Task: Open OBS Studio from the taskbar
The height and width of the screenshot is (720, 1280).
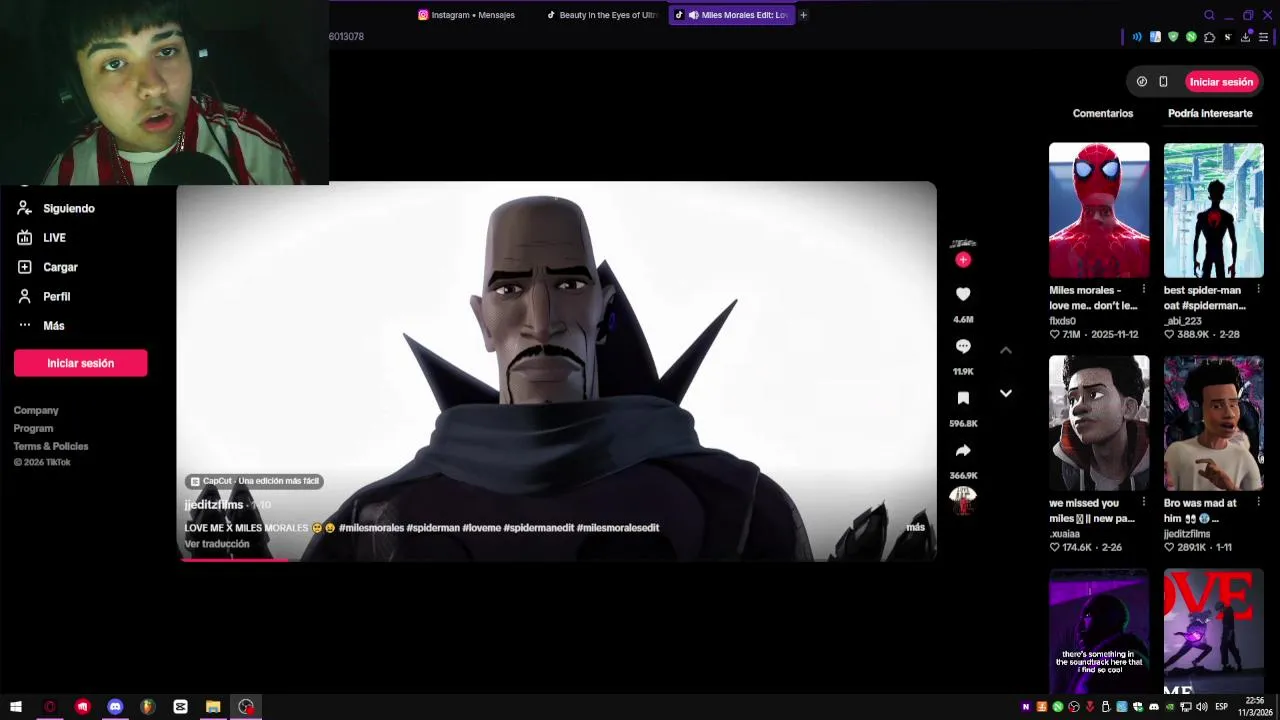Action: pos(246,707)
